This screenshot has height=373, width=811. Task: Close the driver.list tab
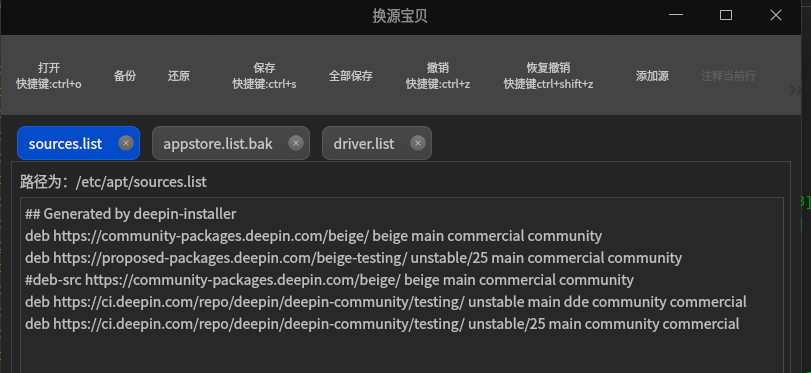pyautogui.click(x=418, y=143)
